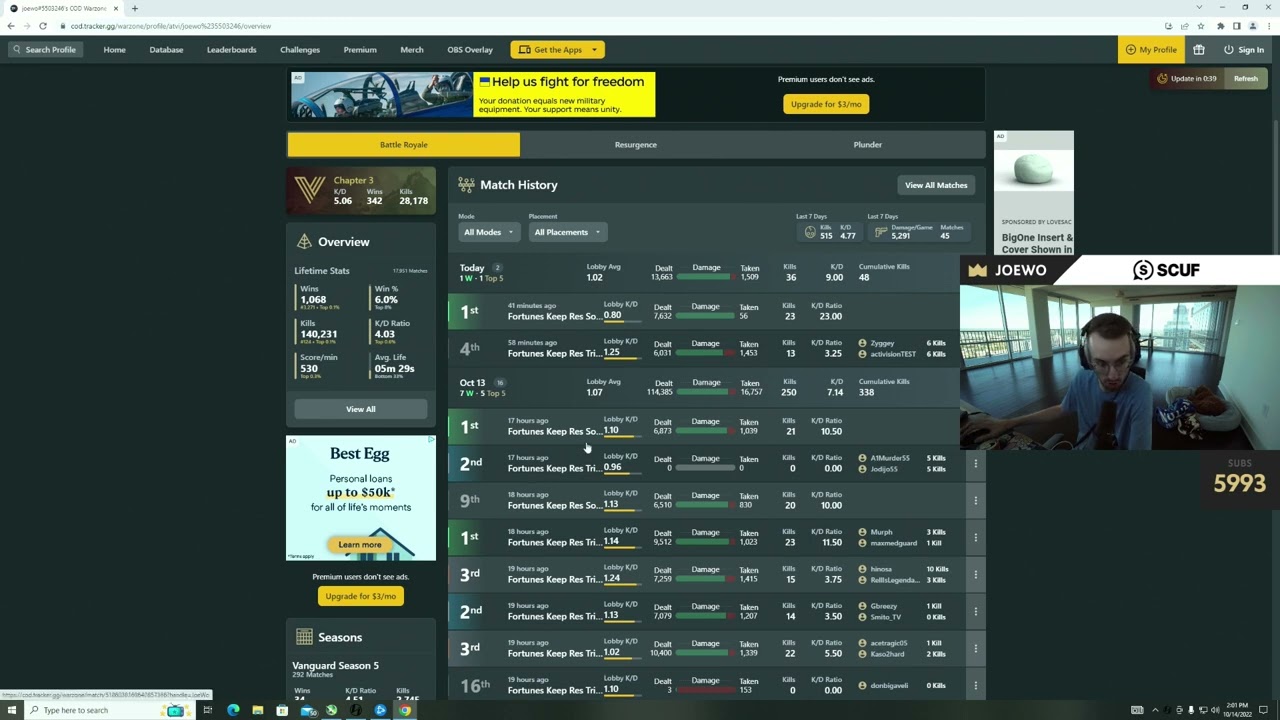Select the Chapter 3 season card
This screenshot has width=1280, height=720.
(361, 192)
